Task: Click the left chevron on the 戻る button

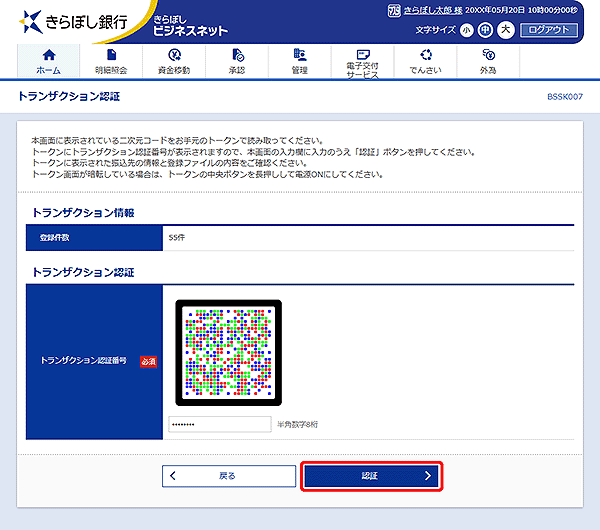Action: point(173,476)
